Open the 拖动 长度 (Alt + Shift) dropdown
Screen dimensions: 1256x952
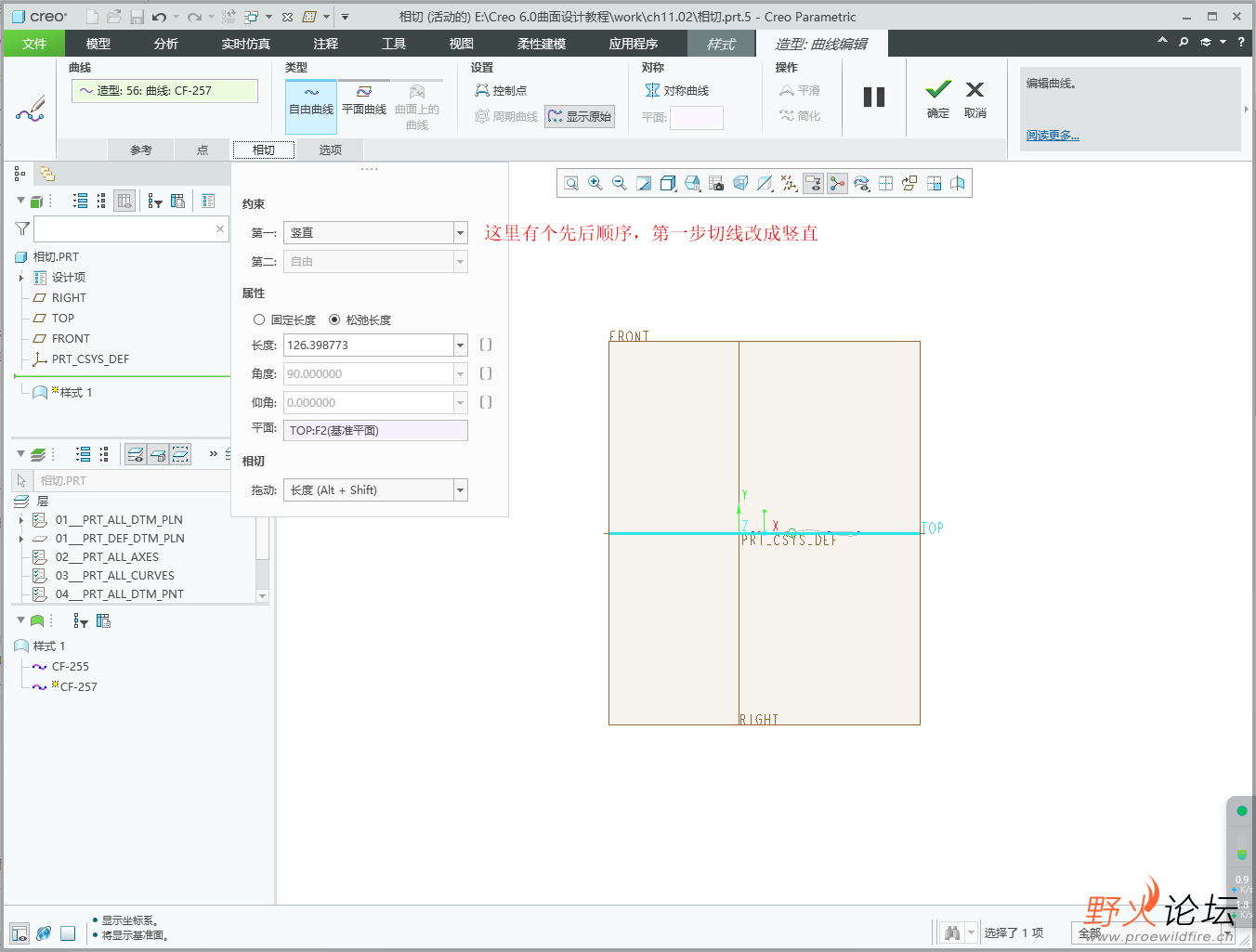(x=460, y=490)
